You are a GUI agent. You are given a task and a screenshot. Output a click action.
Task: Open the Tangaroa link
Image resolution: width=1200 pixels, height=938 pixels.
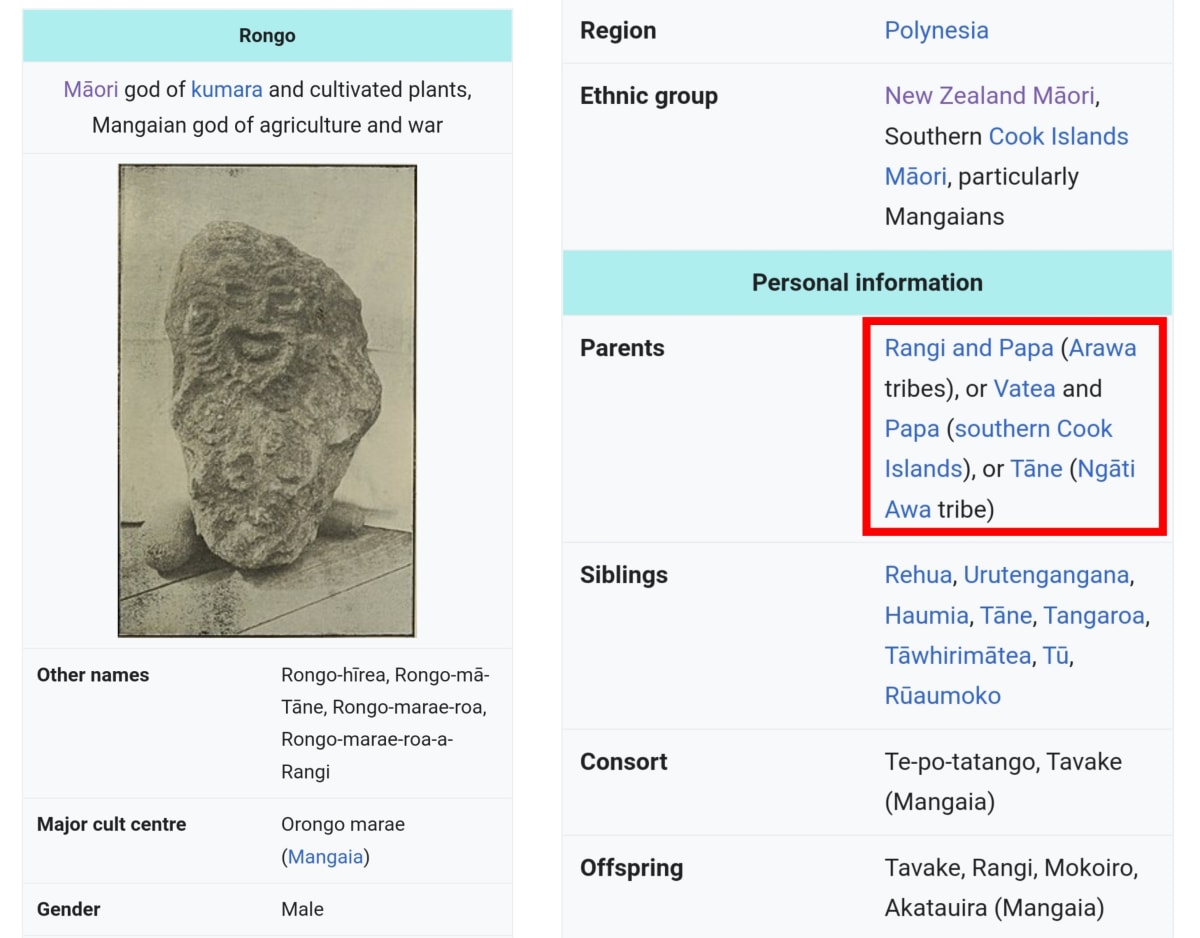[1093, 615]
